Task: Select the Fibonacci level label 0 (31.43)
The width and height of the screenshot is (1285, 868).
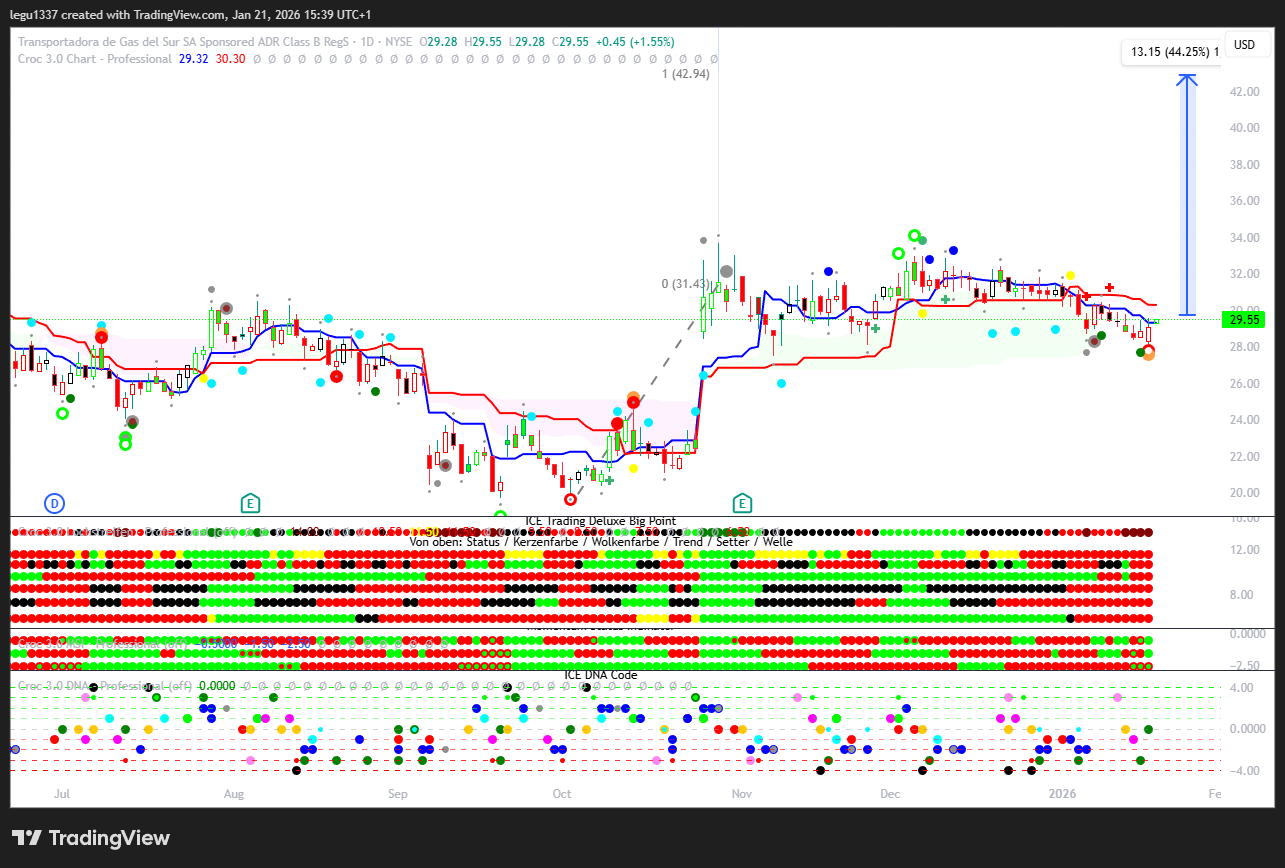Action: click(686, 284)
